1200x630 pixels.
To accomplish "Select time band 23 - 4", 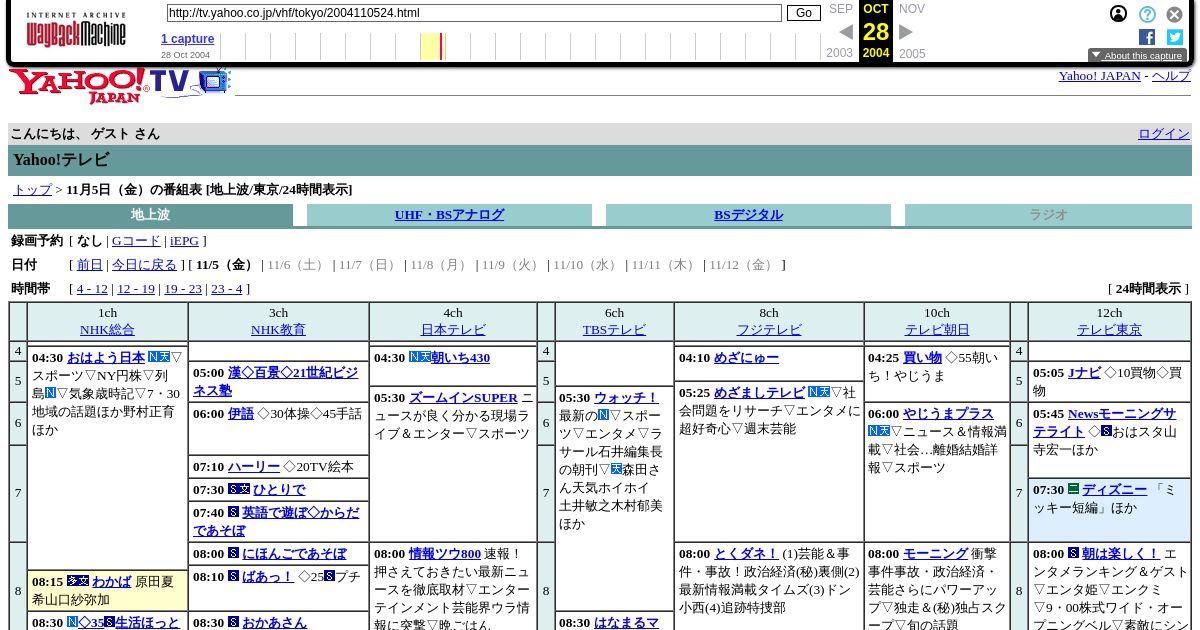I will [227, 289].
